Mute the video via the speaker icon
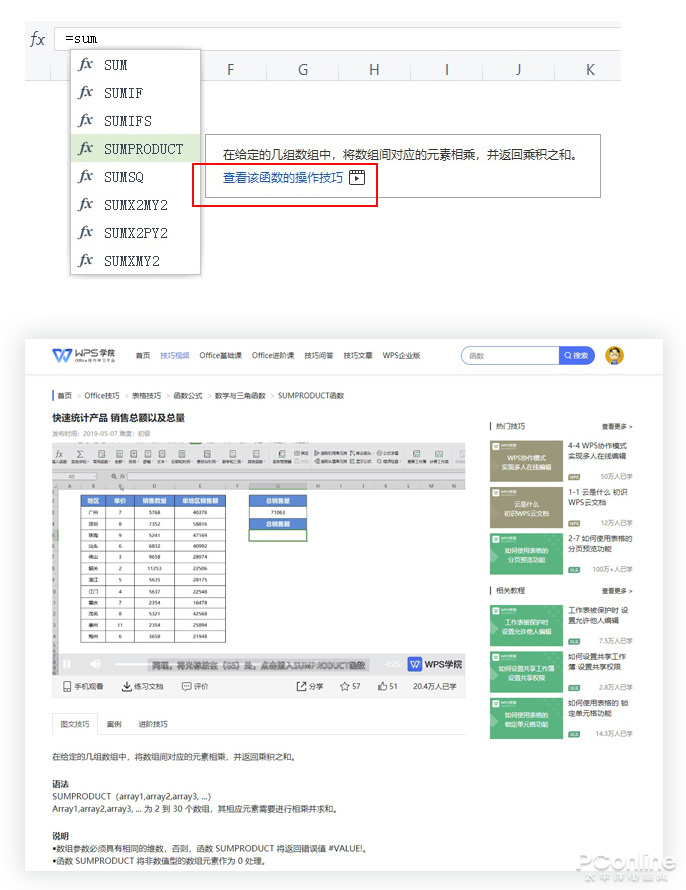 (95, 664)
